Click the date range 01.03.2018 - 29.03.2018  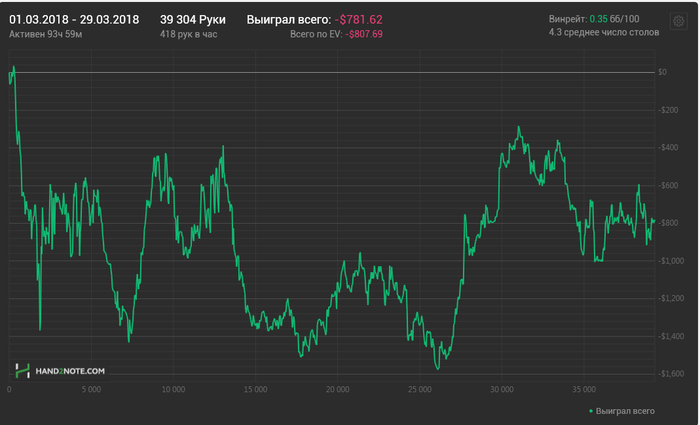point(74,20)
